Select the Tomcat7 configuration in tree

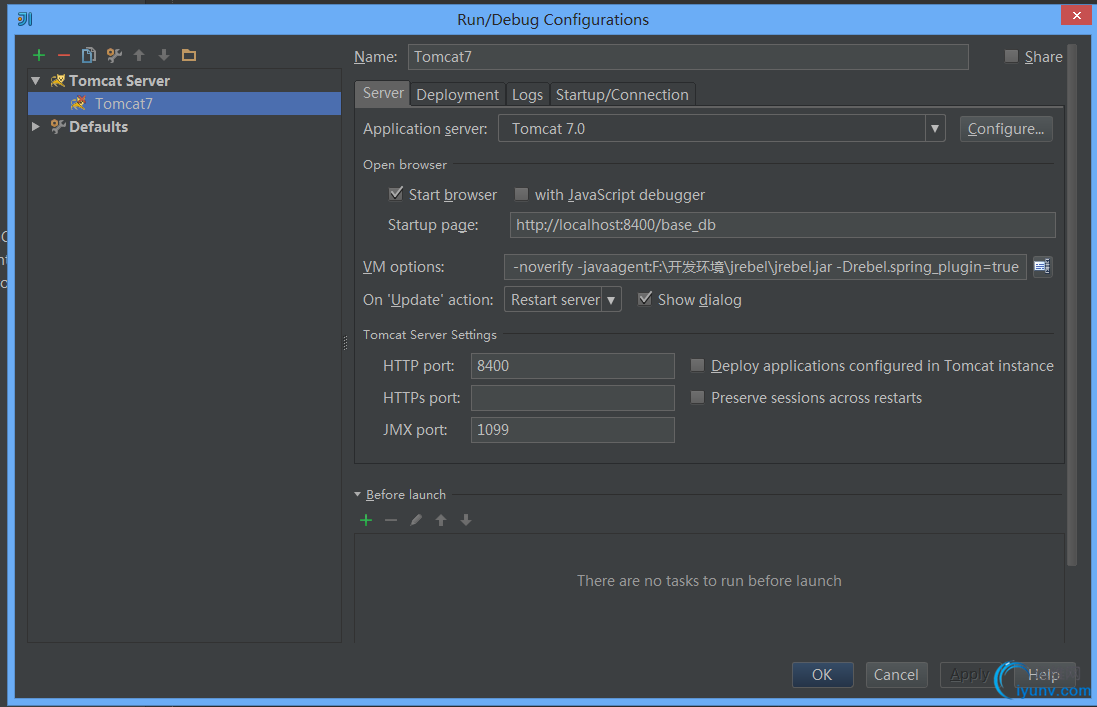(185, 103)
